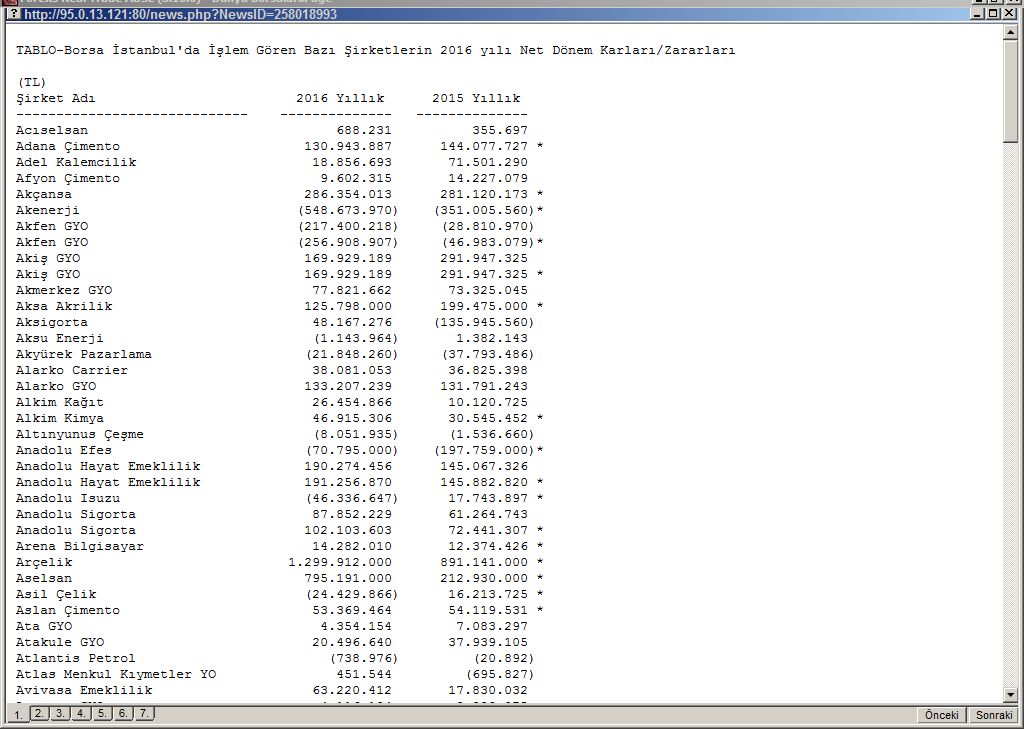Click the 'Şirket Adı' column header
This screenshot has height=729, width=1024.
click(56, 99)
